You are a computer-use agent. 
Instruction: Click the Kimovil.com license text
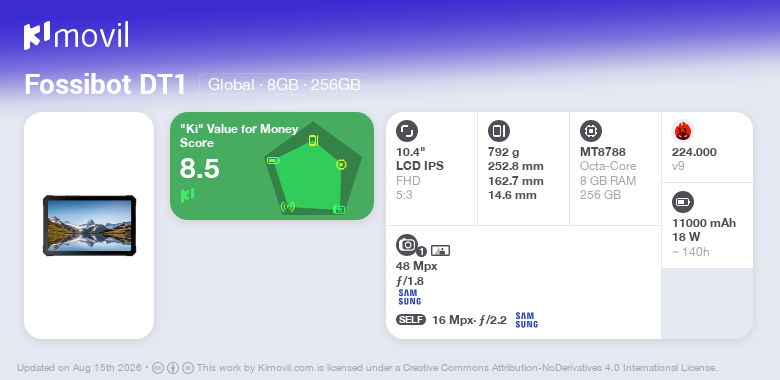click(286, 368)
